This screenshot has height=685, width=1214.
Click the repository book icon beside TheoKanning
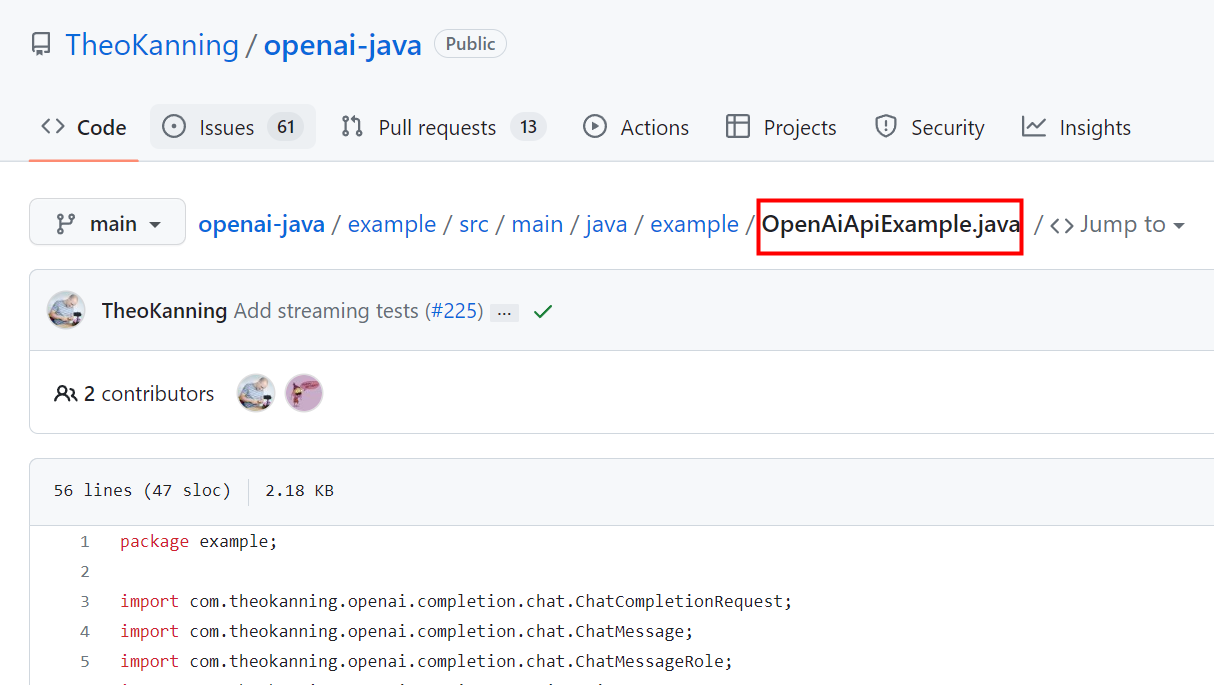pos(41,45)
